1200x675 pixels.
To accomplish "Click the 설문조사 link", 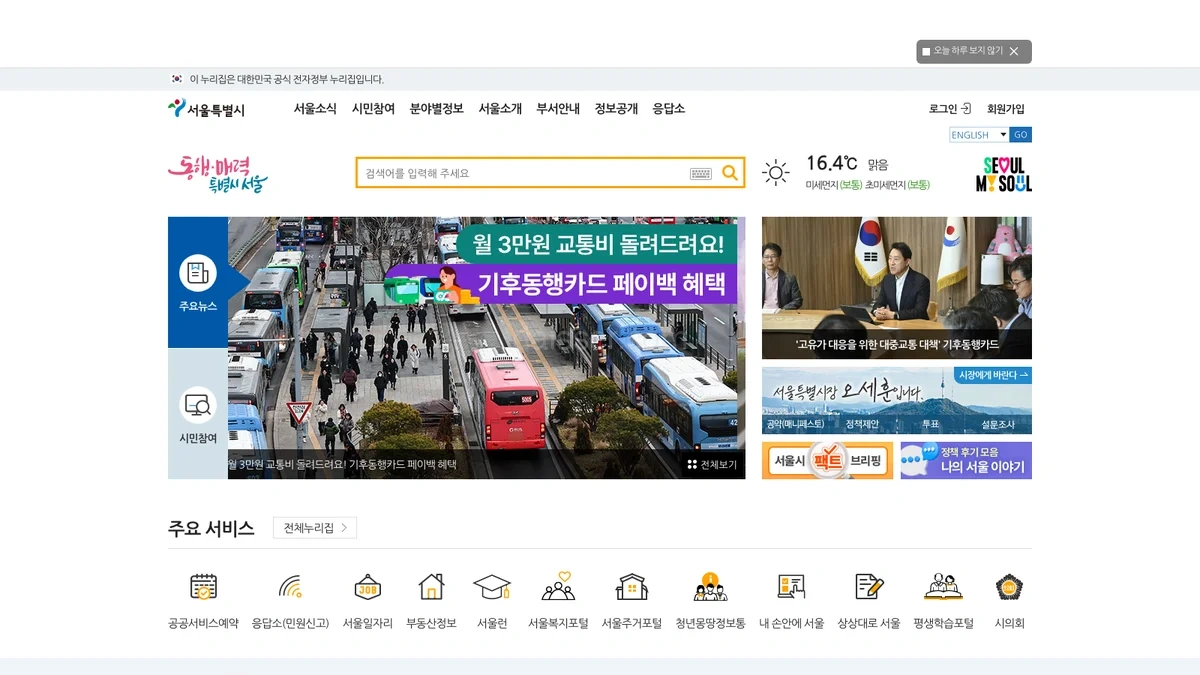I will [998, 424].
